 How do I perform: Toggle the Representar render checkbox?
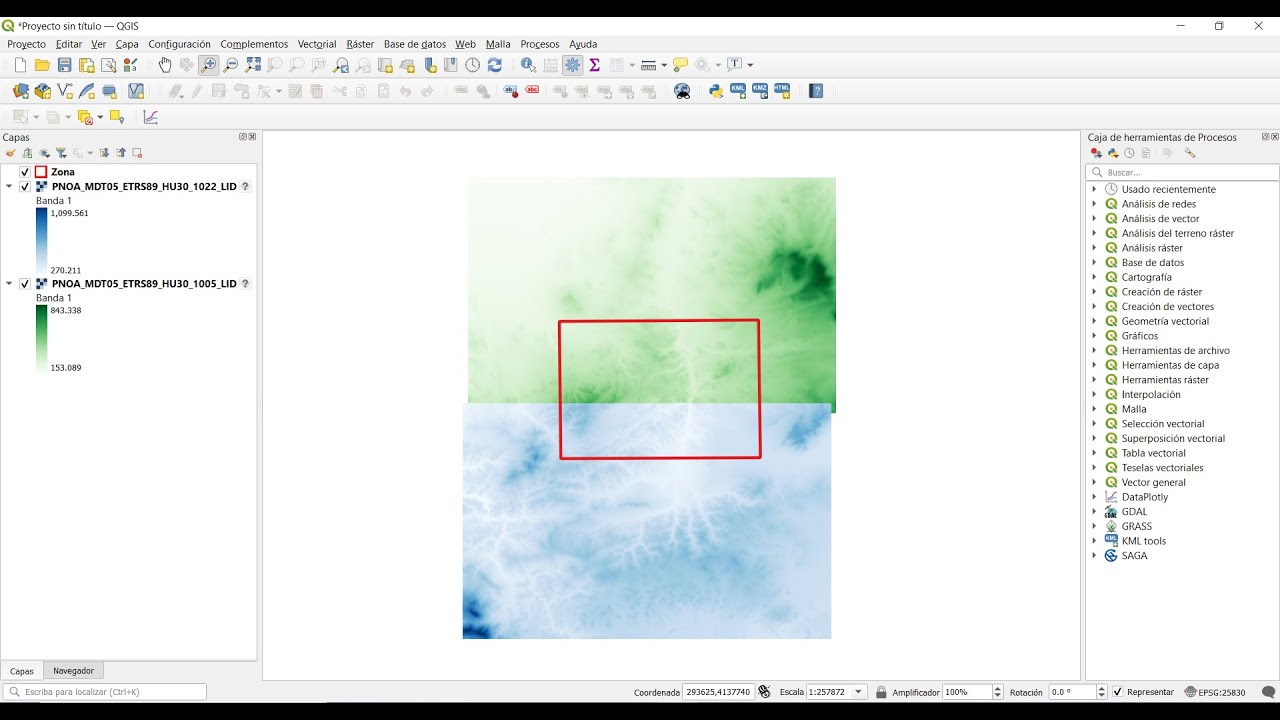coord(1118,692)
